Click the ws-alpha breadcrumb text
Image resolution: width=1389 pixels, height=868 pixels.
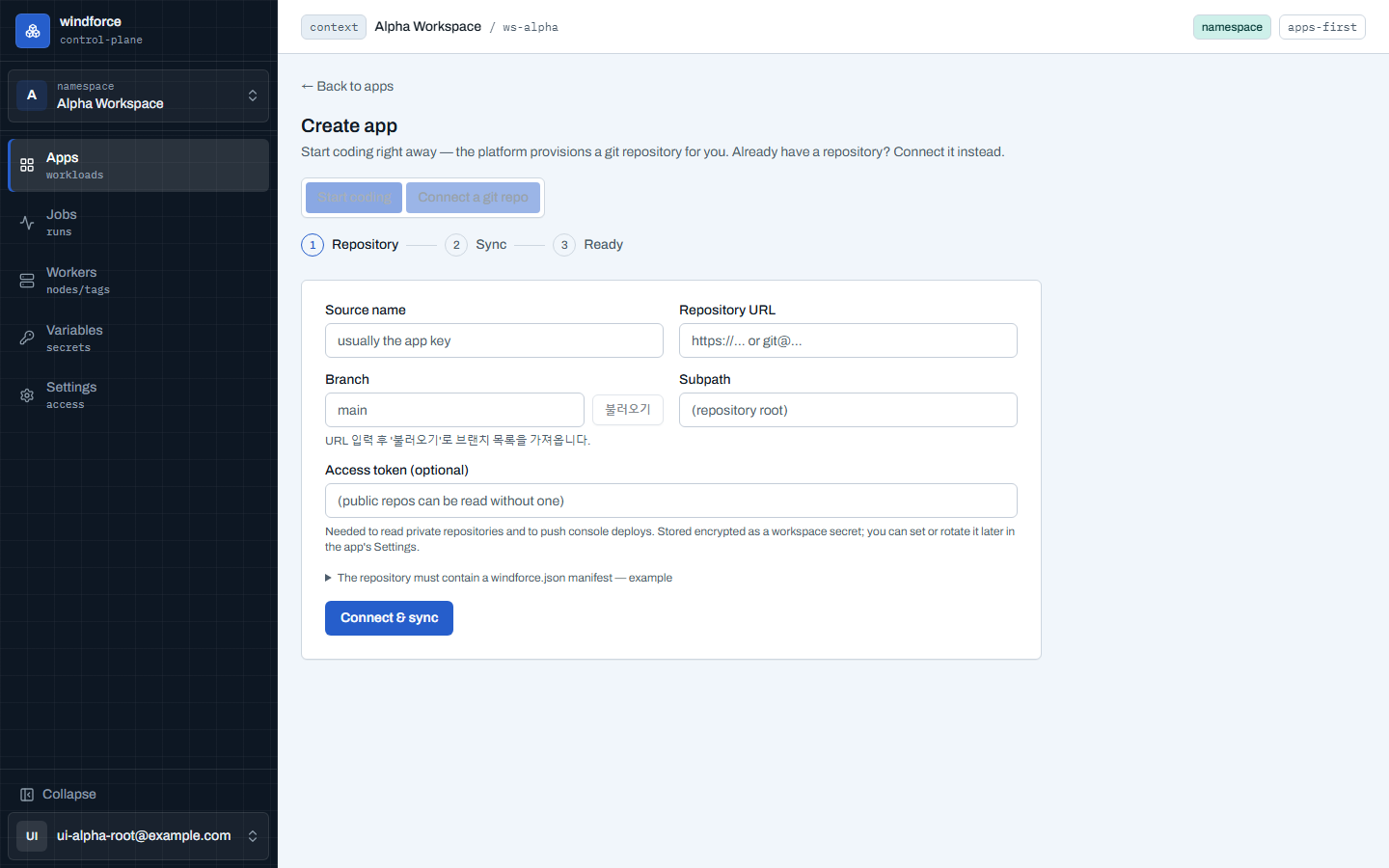click(x=531, y=27)
